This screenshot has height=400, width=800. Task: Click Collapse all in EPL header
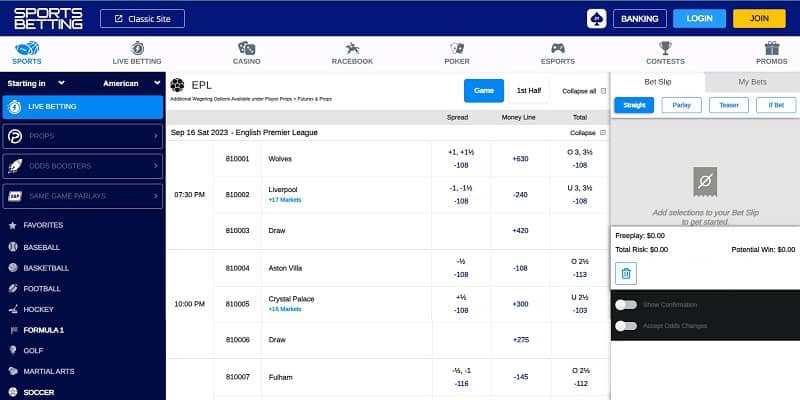tap(584, 91)
